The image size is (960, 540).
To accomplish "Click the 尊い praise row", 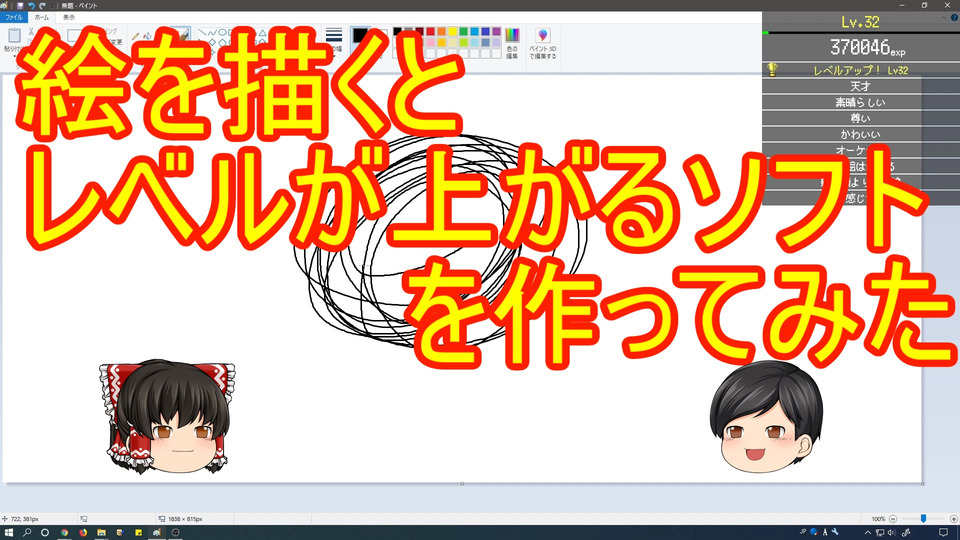I will [861, 118].
